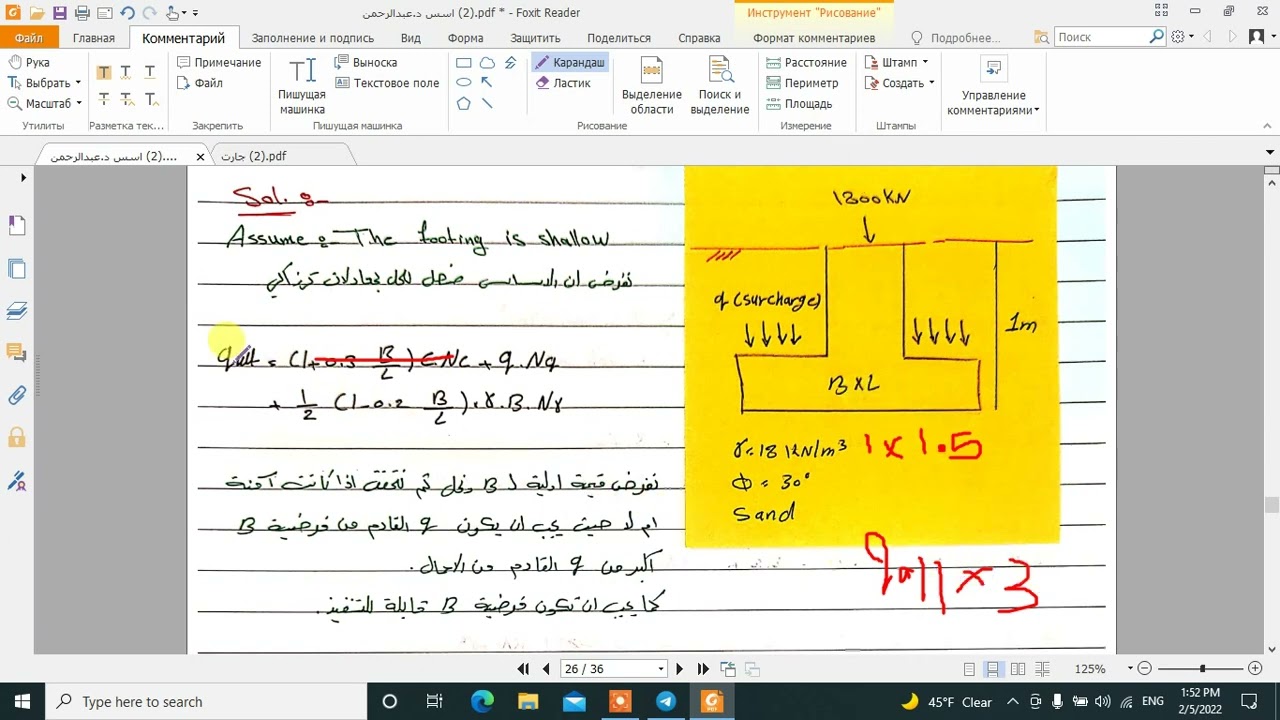This screenshot has height=720, width=1280.
Task: Expand the Масштаб dropdown arrow
Action: pyautogui.click(x=78, y=103)
